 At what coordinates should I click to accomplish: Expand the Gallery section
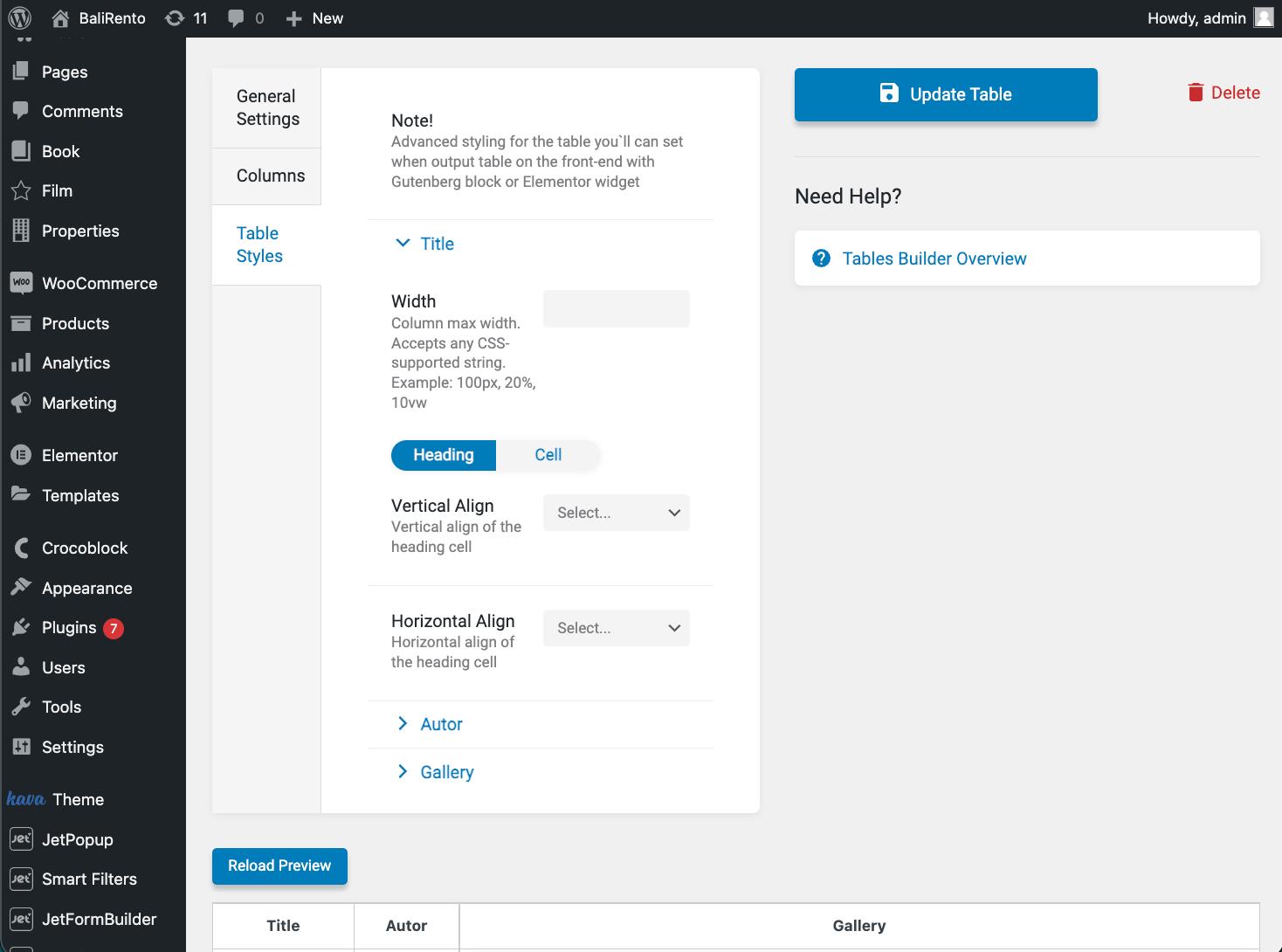(446, 772)
